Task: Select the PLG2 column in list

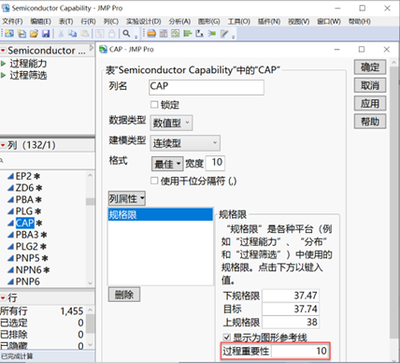Action: [x=27, y=247]
